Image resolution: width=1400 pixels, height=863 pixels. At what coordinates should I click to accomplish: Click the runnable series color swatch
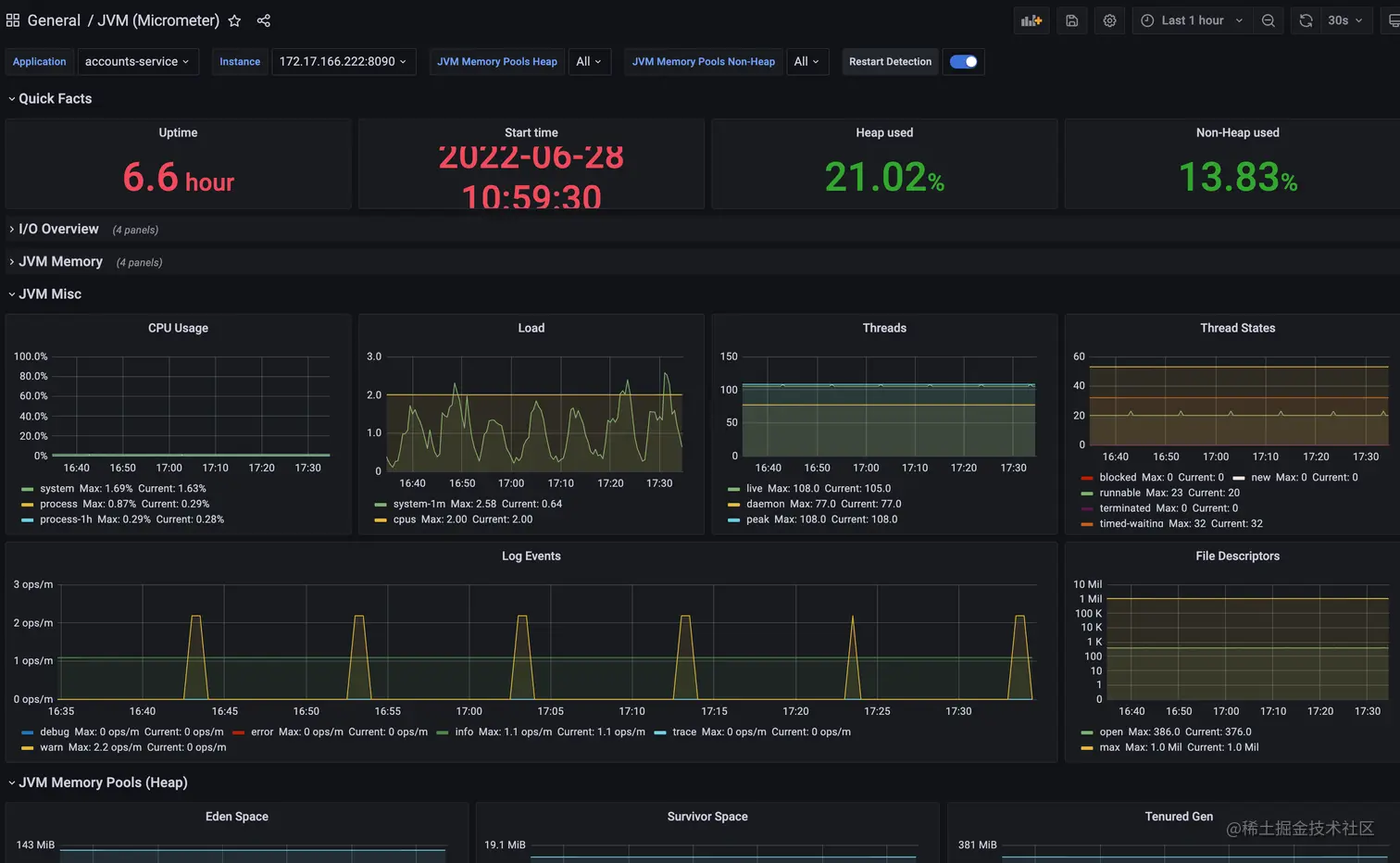(1087, 494)
